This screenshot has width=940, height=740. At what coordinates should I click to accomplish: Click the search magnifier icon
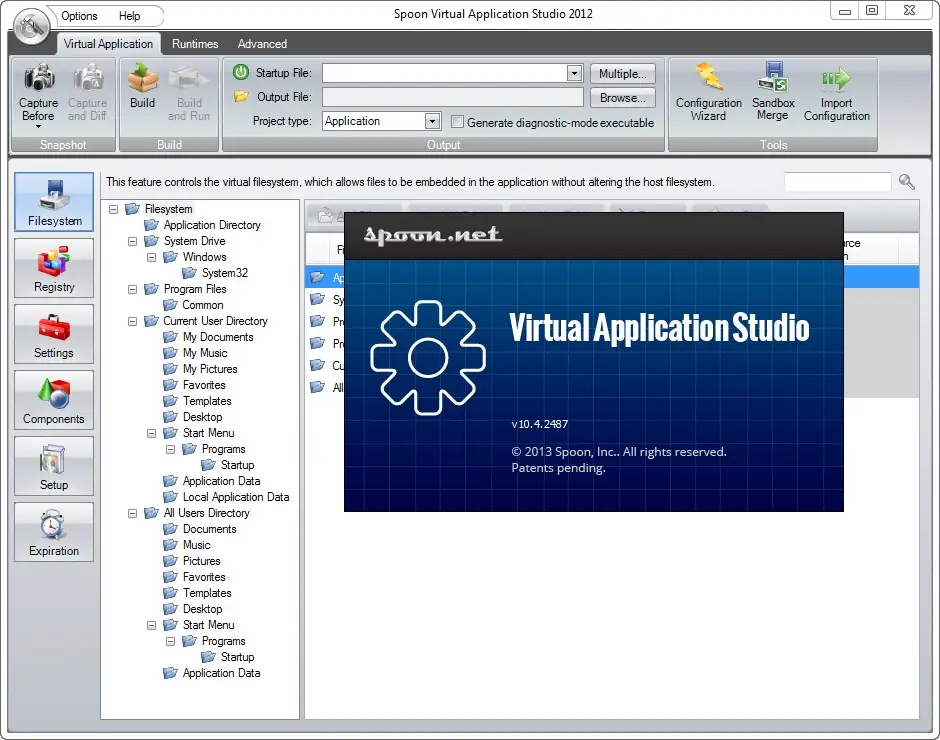(x=906, y=182)
